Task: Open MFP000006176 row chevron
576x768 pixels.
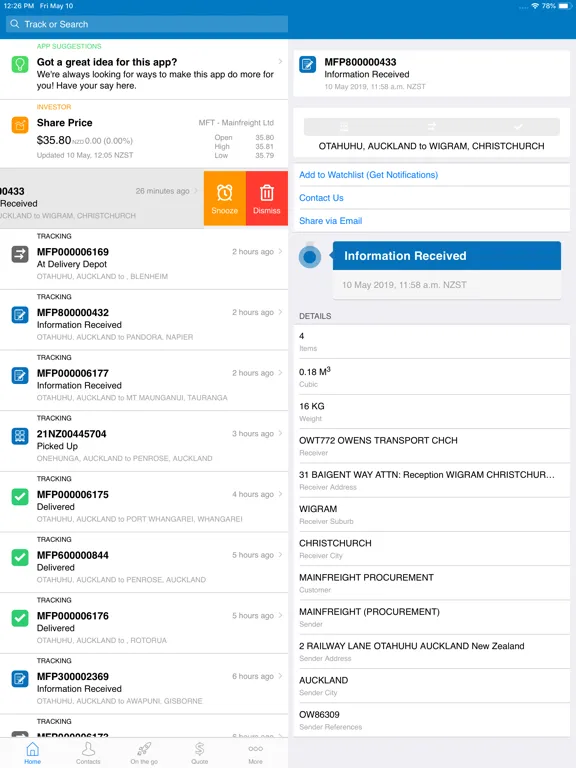Action: pyautogui.click(x=280, y=615)
